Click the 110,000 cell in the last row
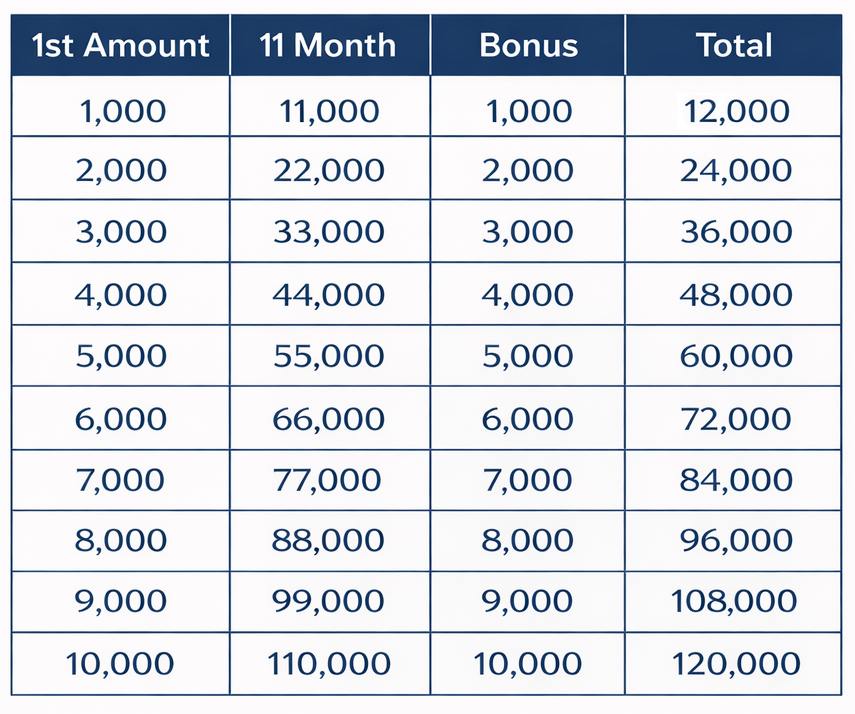This screenshot has height=714, width=855. pos(329,664)
